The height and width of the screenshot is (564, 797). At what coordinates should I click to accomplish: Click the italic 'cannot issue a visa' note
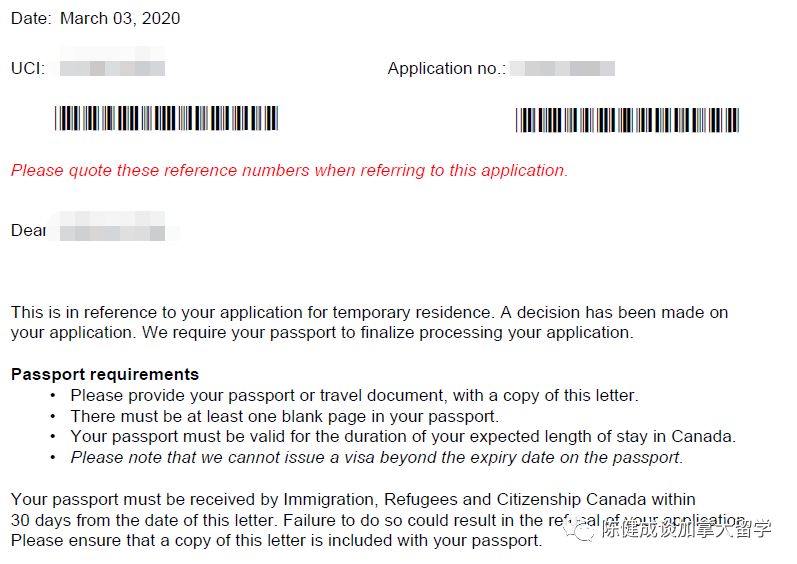coord(376,458)
